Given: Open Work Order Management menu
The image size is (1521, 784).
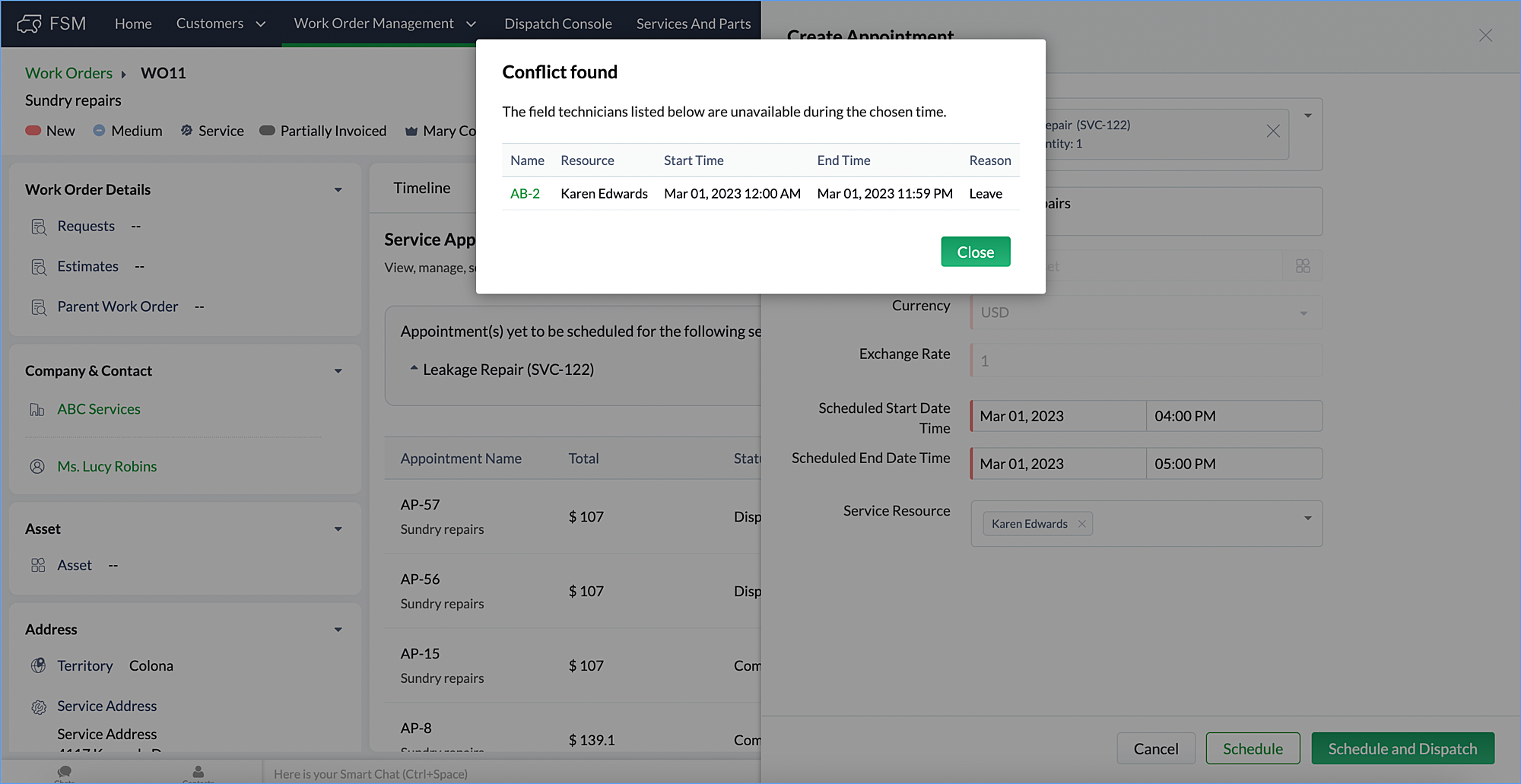Looking at the screenshot, I should [374, 24].
